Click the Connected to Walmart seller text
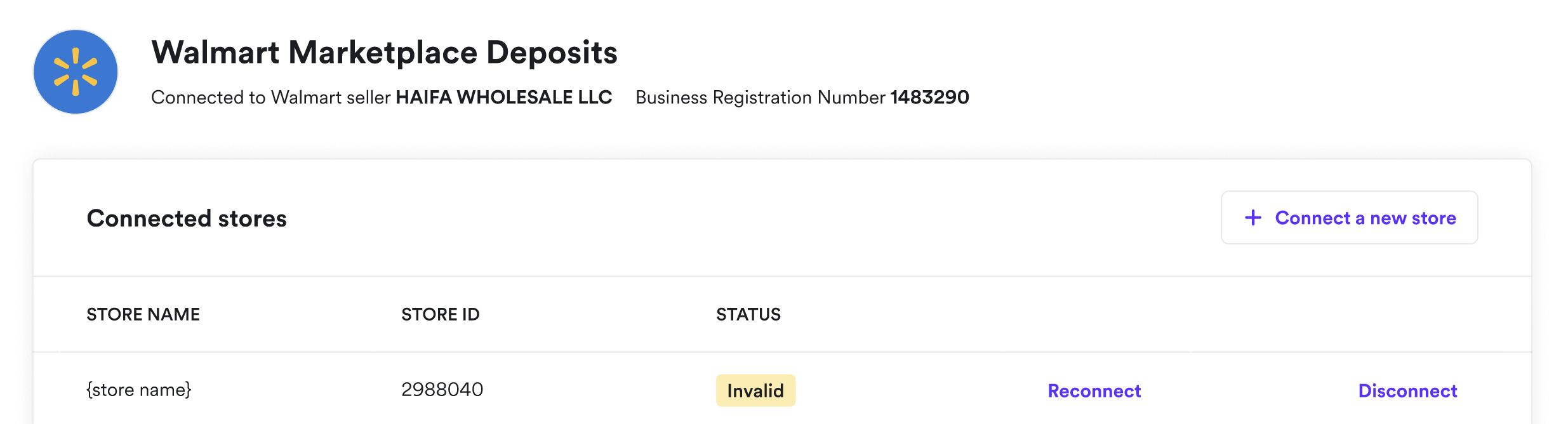This screenshot has height=424, width=1568. tap(270, 97)
